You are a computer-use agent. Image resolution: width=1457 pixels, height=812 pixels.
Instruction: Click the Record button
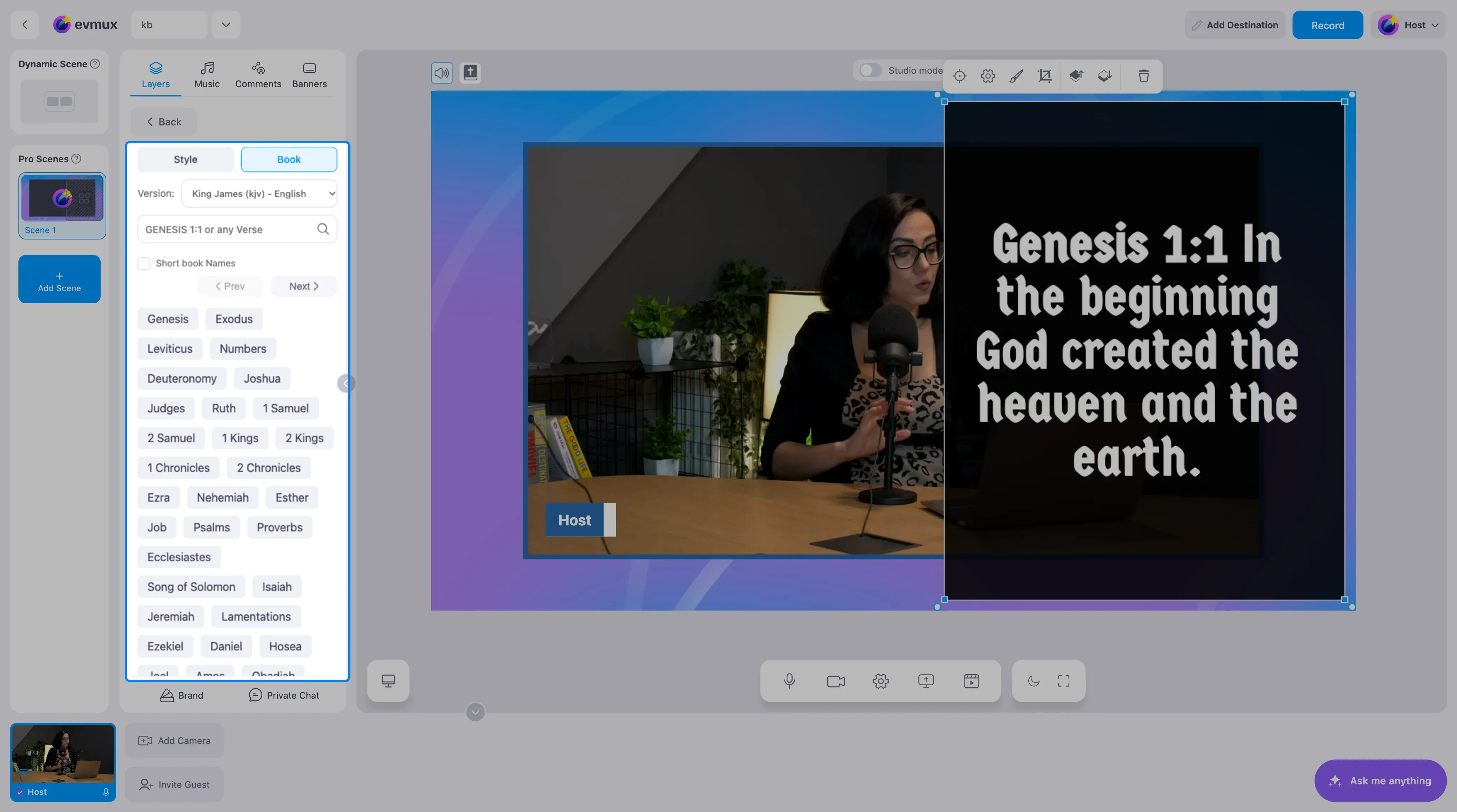[1327, 25]
